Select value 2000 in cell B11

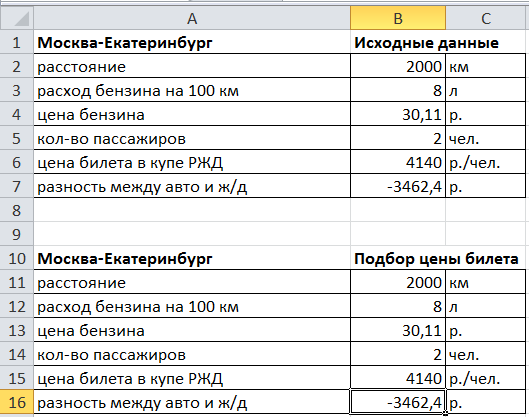tap(424, 282)
